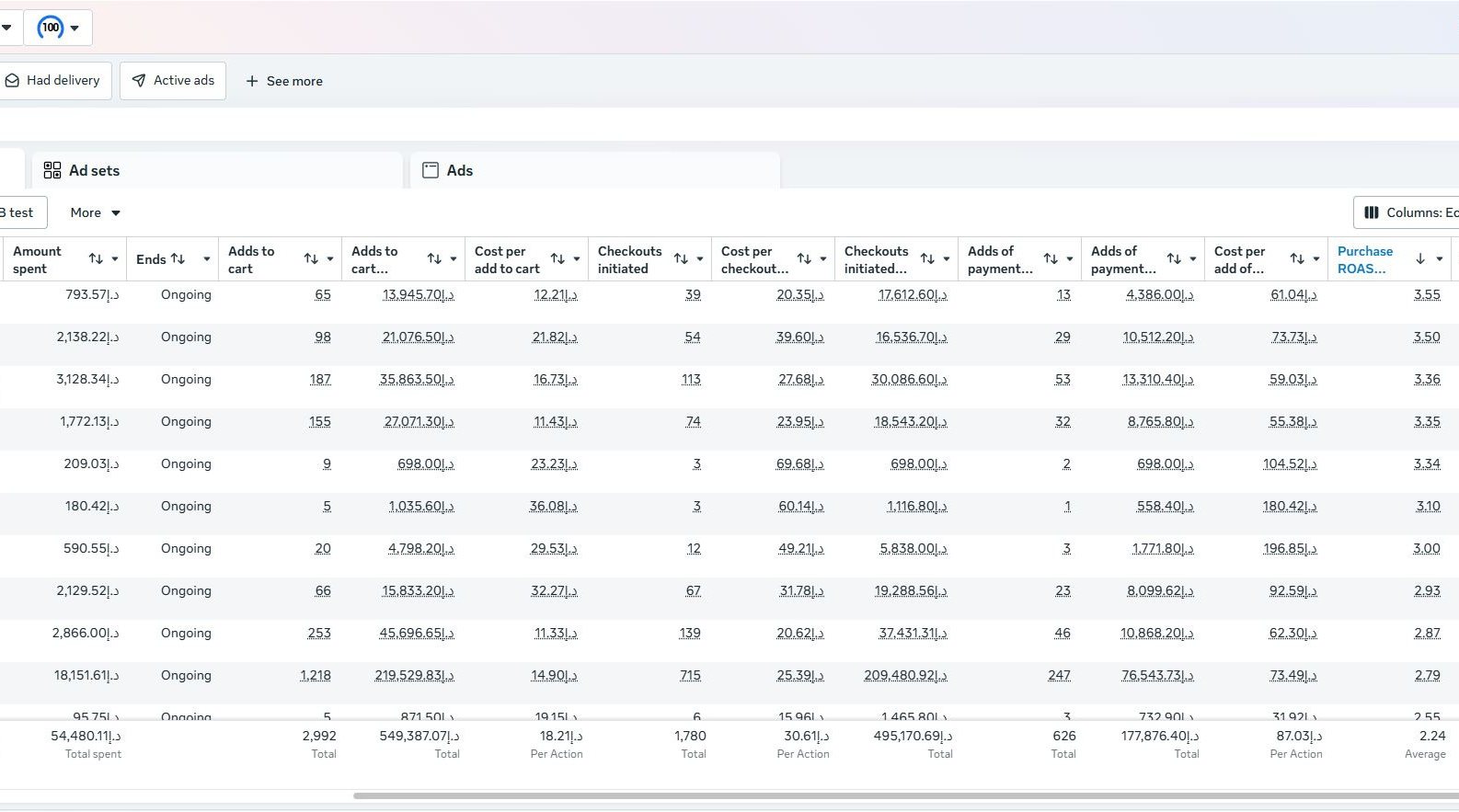Click ROAS value 3.00
The image size is (1459, 812).
coord(1427,548)
